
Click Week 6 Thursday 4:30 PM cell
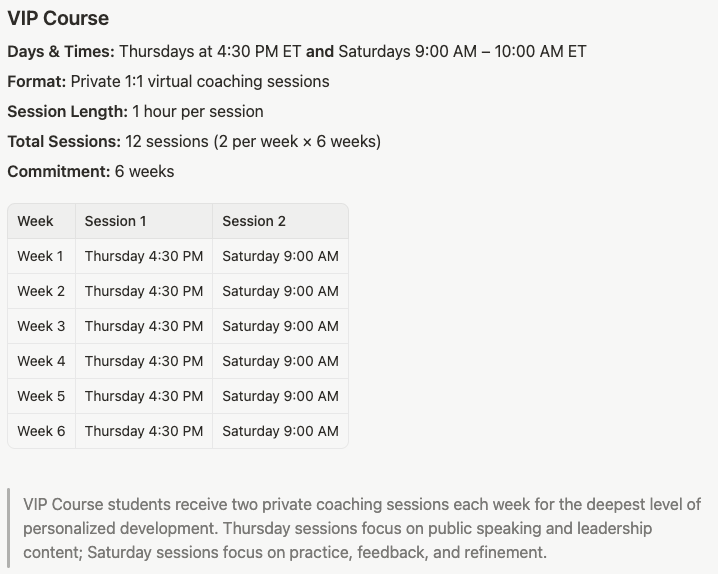pos(144,431)
